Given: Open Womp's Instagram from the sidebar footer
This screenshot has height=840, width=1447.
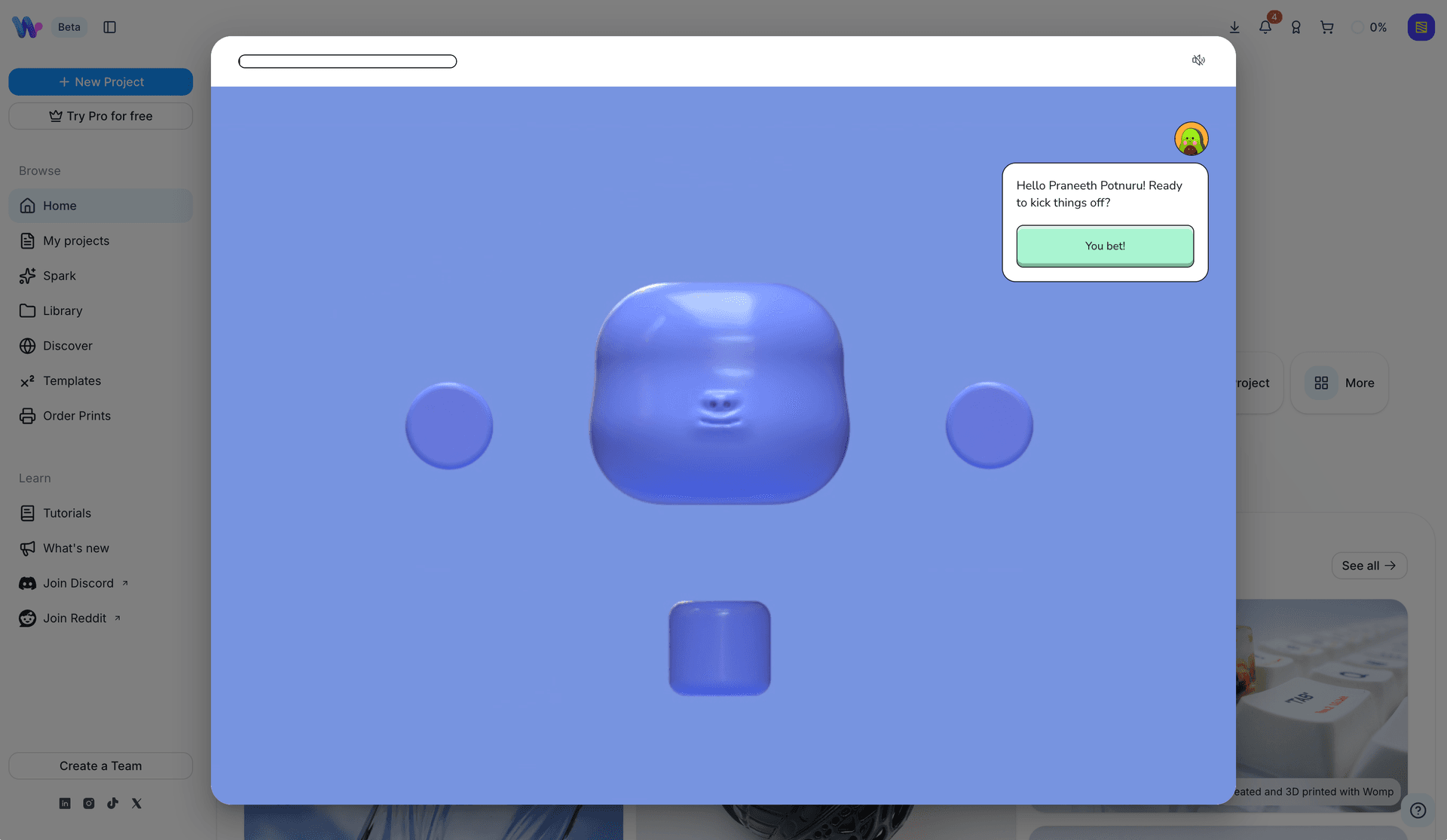Looking at the screenshot, I should pyautogui.click(x=88, y=803).
